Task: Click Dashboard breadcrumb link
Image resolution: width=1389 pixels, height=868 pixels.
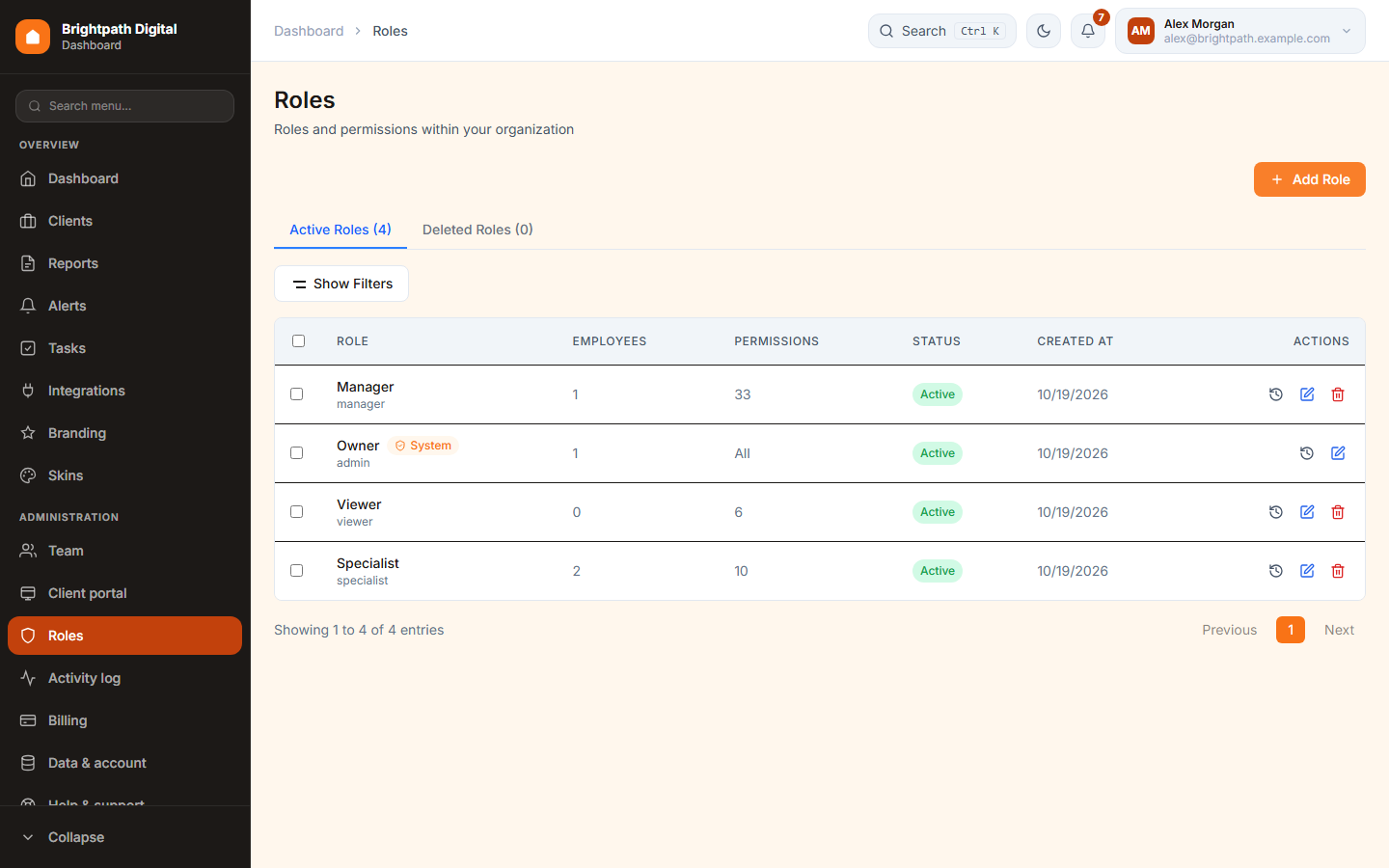Action: point(309,31)
